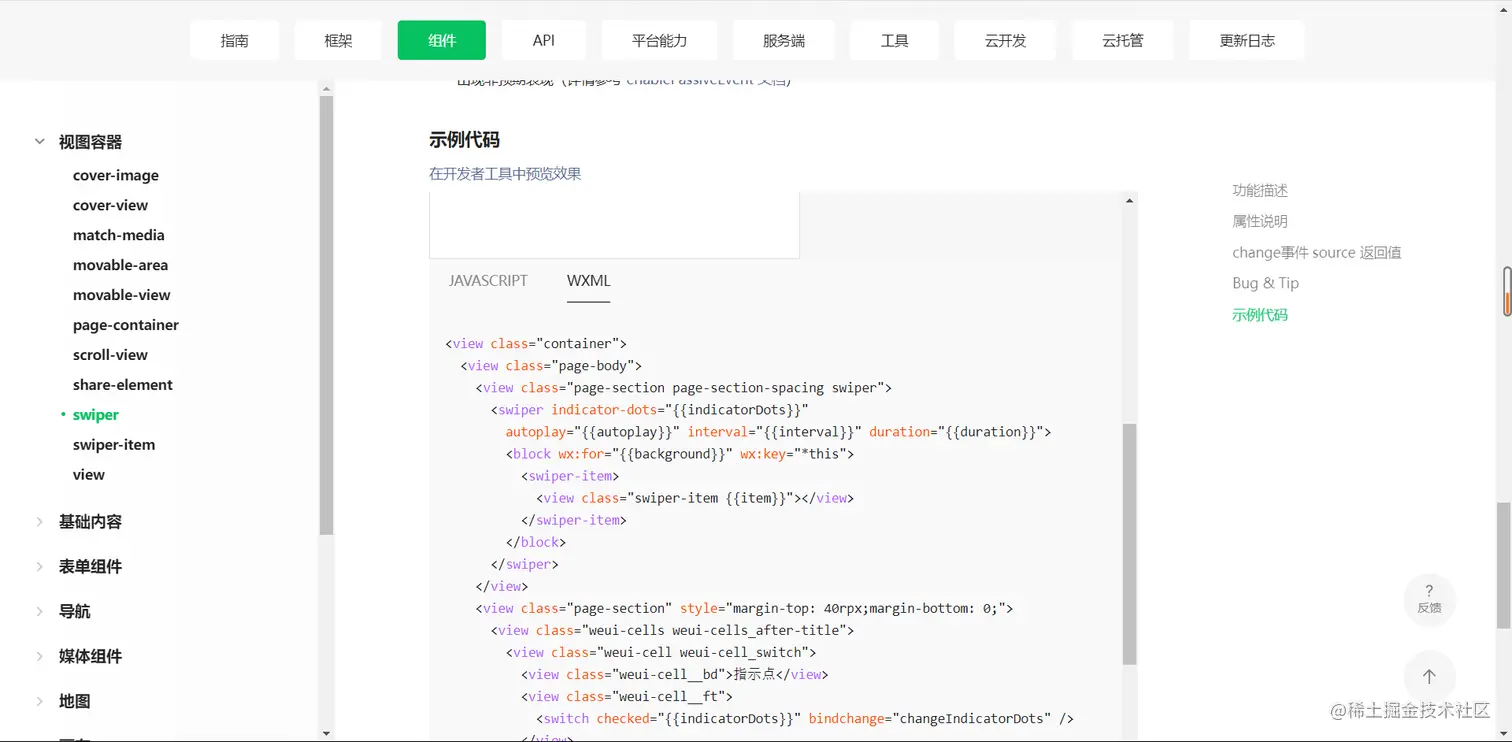Select the active swiper sidebar item
The image size is (1512, 742).
click(96, 415)
